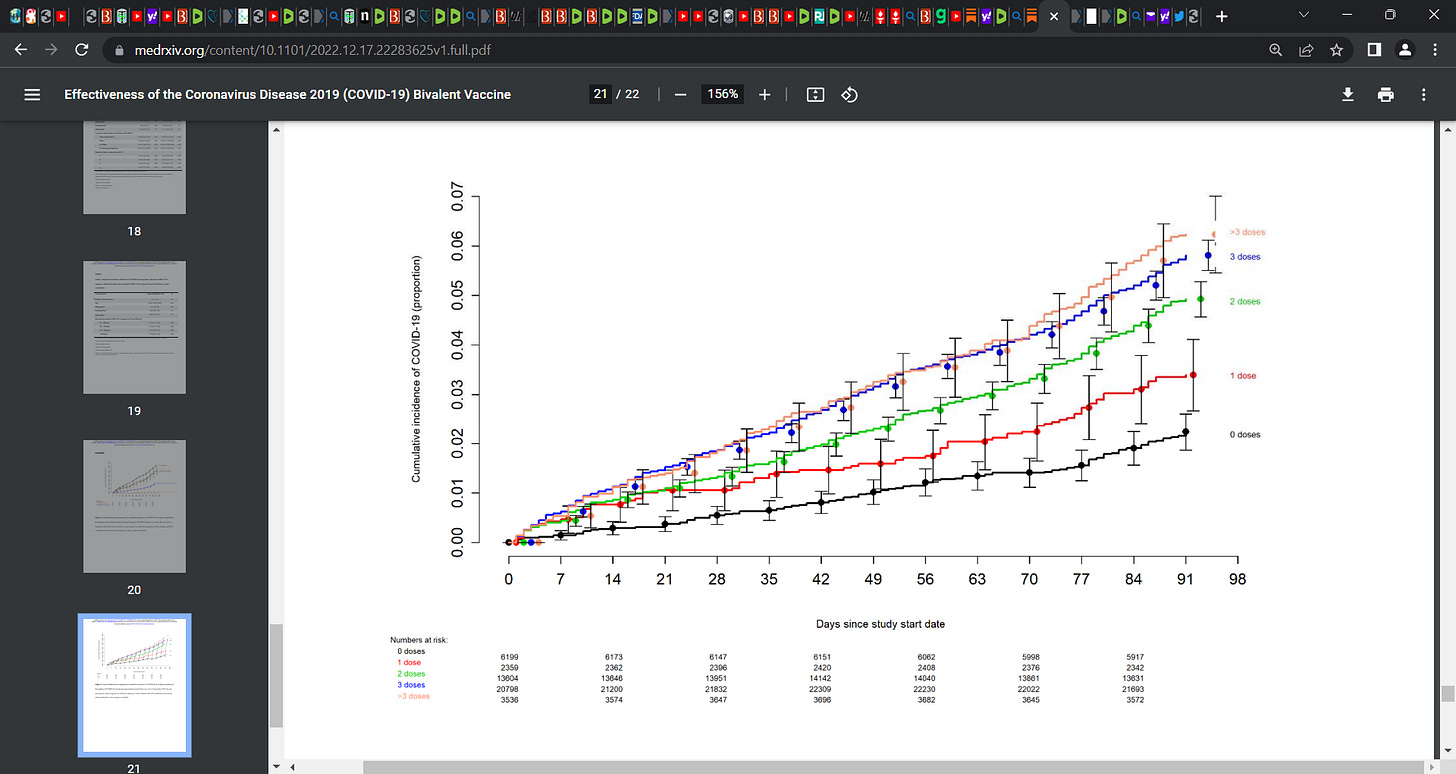
Task: Print the document
Action: [x=1386, y=94]
